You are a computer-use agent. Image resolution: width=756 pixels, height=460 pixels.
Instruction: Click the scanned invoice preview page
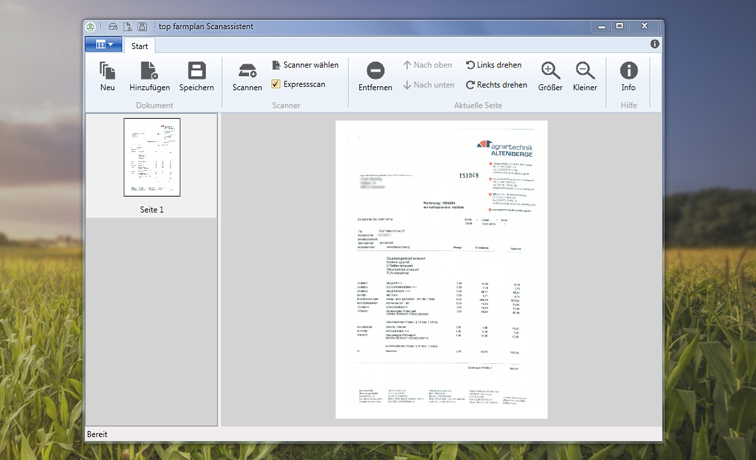[441, 269]
